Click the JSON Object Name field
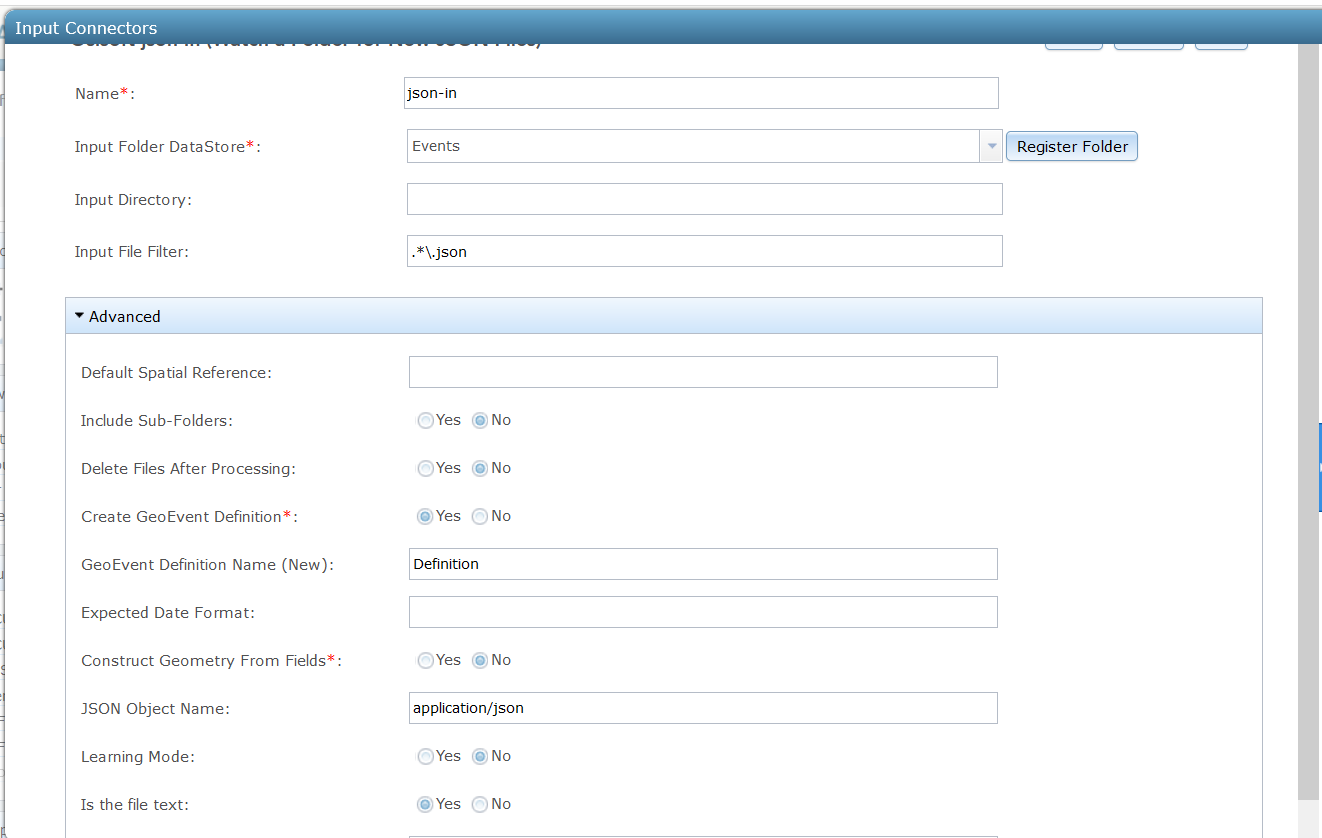Screen dimensions: 1322x838 (703, 708)
